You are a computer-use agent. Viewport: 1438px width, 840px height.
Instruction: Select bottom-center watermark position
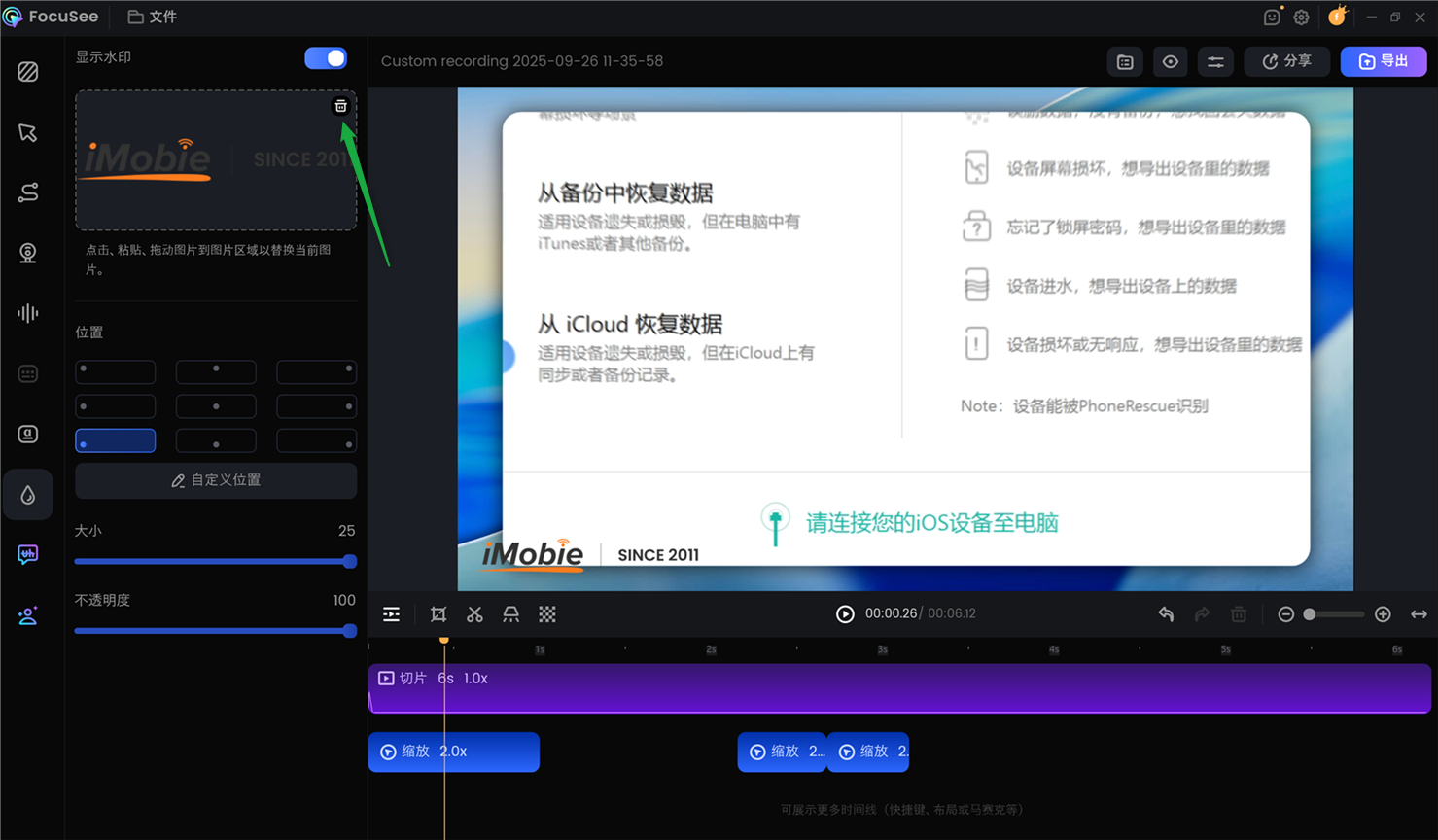(216, 441)
